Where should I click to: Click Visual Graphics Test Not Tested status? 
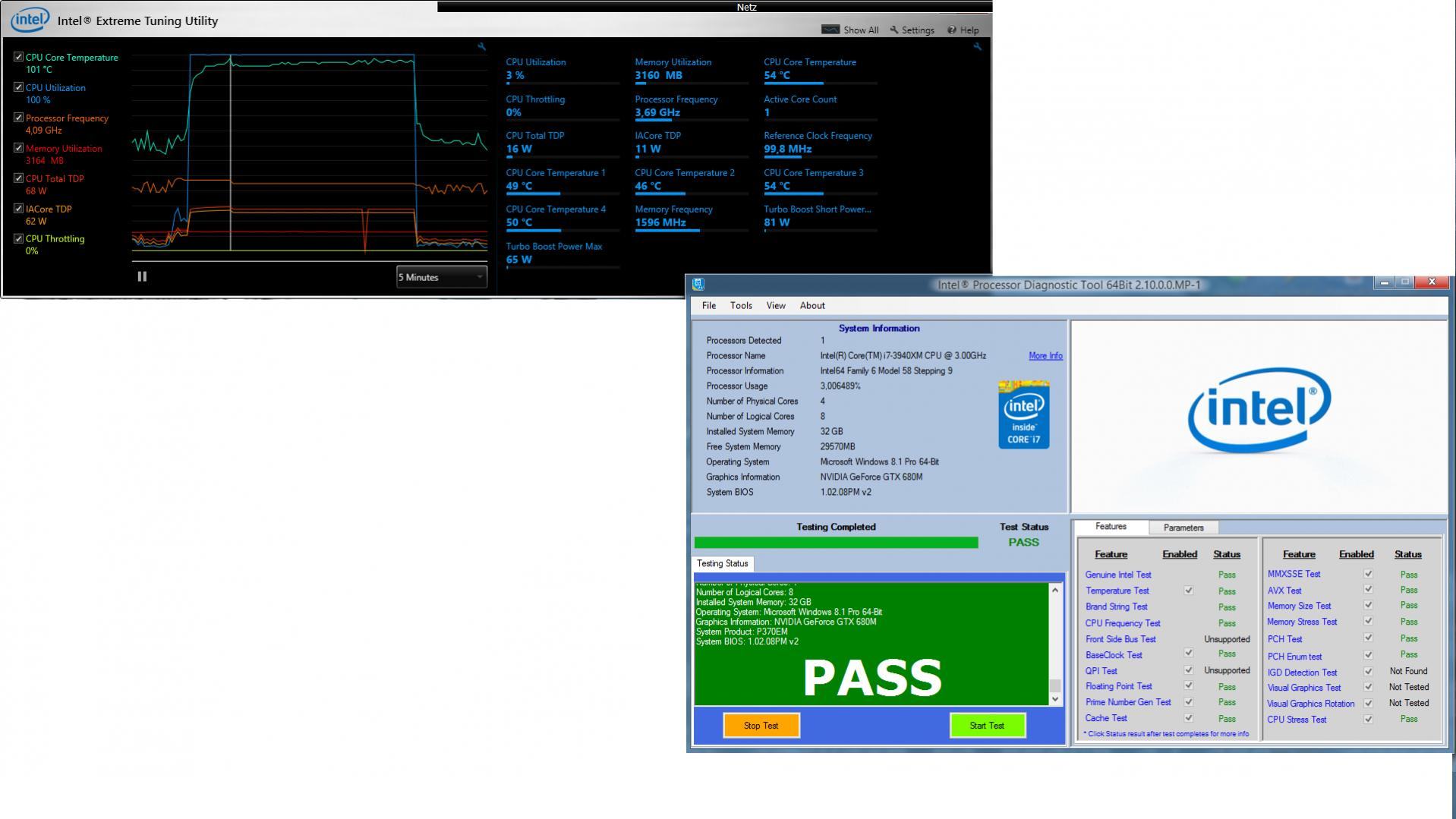tap(1408, 688)
